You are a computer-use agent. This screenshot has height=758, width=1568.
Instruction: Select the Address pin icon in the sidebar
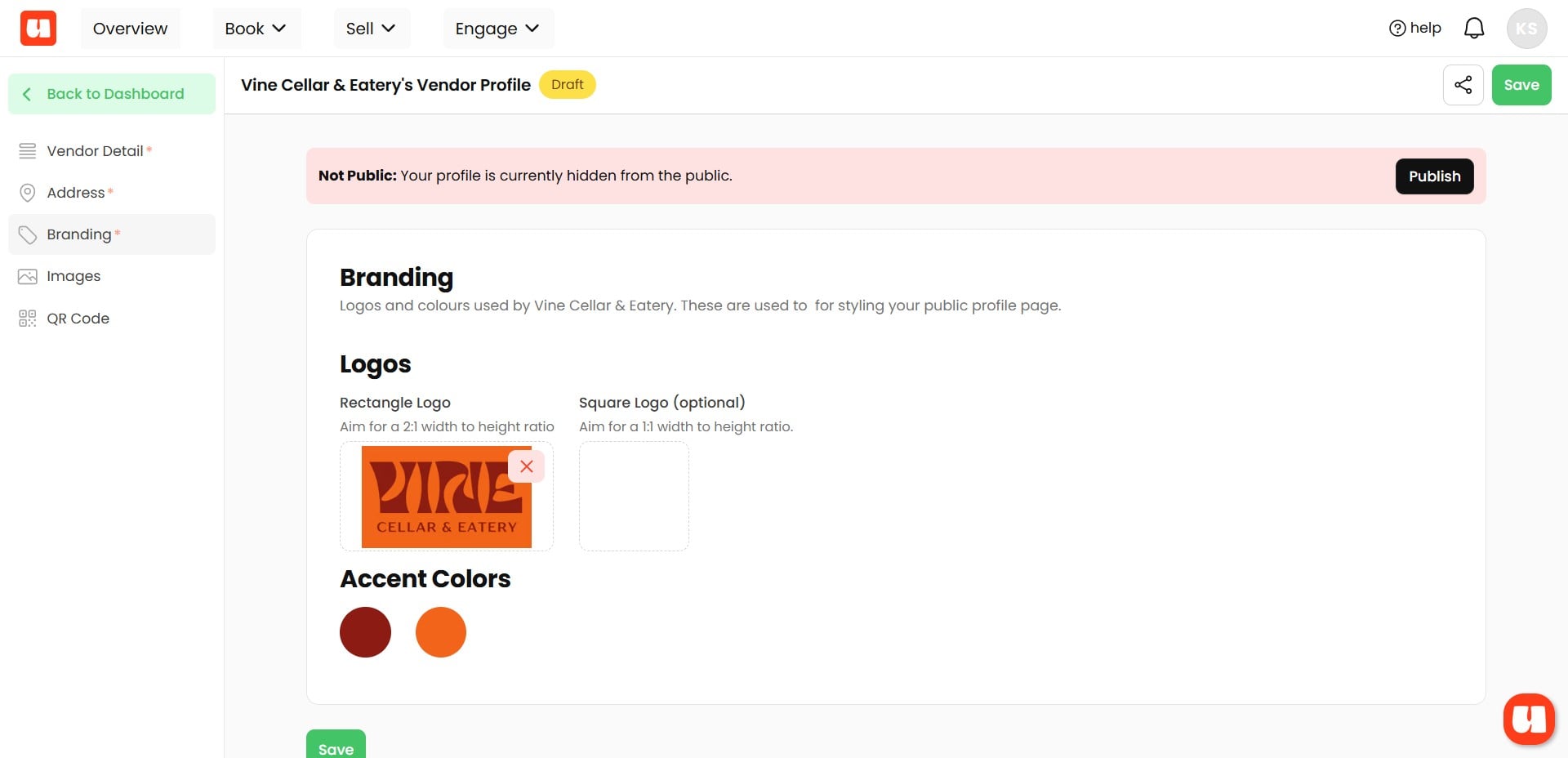27,192
